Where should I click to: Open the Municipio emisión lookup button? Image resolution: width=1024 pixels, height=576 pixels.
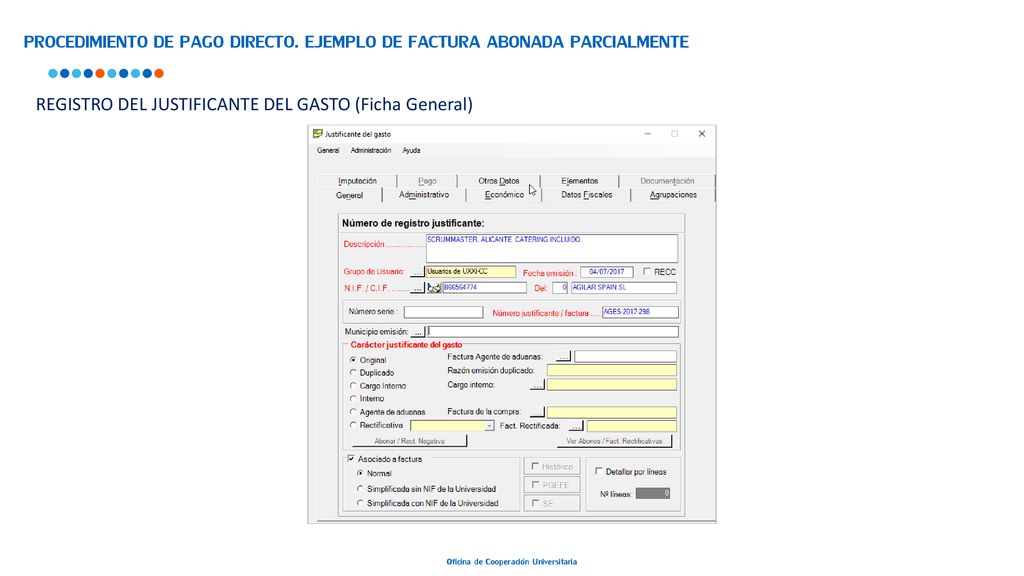tap(418, 332)
